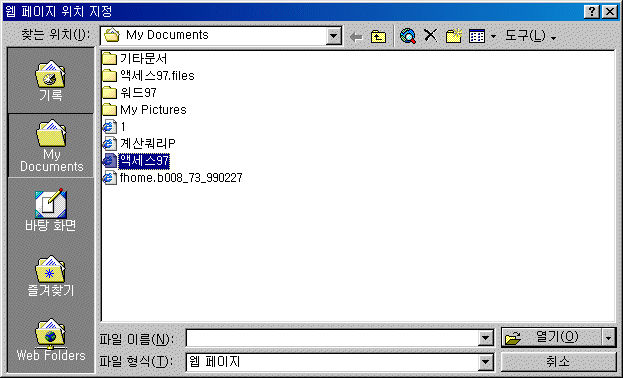Open the 도구(L) tools menu
Viewport: 623px width, 378px height.
pyautogui.click(x=530, y=36)
